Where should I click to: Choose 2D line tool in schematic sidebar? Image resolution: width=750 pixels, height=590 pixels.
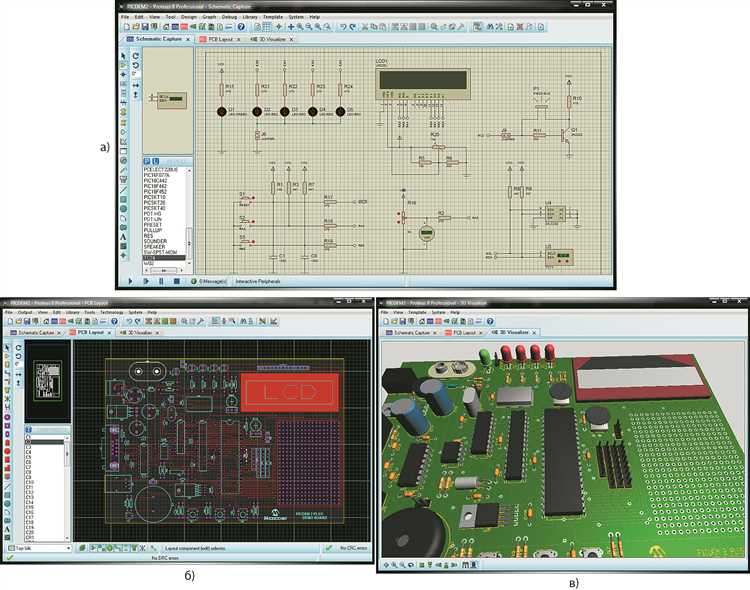coord(123,189)
